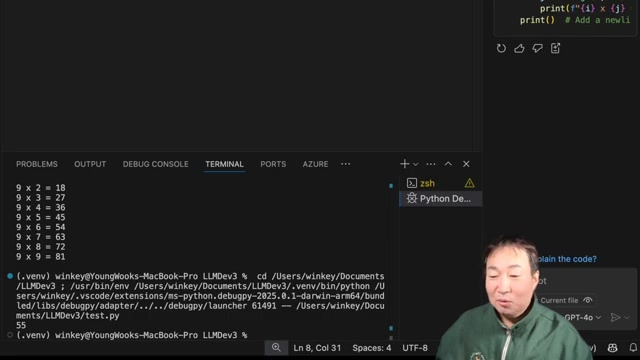Maximize the panel size with the up chevron
Image resolution: width=640 pixels, height=360 pixels.
448,164
